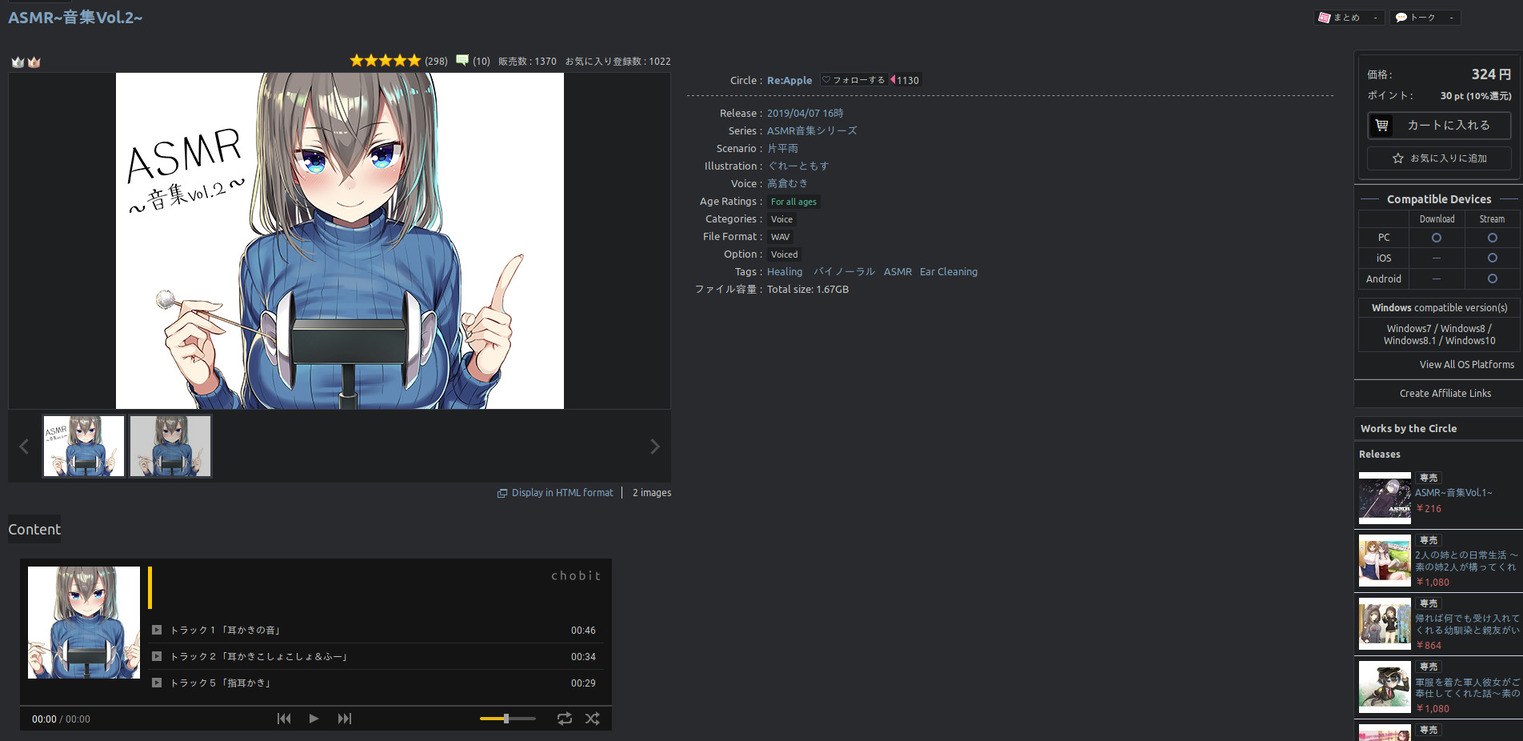Click the WAV file format tag
The width and height of the screenshot is (1523, 741).
point(780,237)
